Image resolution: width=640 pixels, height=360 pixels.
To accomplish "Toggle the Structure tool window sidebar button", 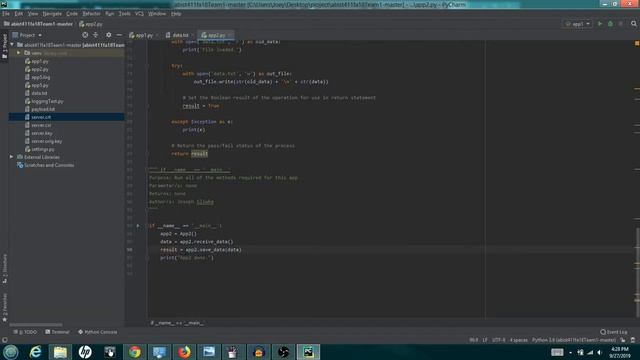I will pos(4,269).
